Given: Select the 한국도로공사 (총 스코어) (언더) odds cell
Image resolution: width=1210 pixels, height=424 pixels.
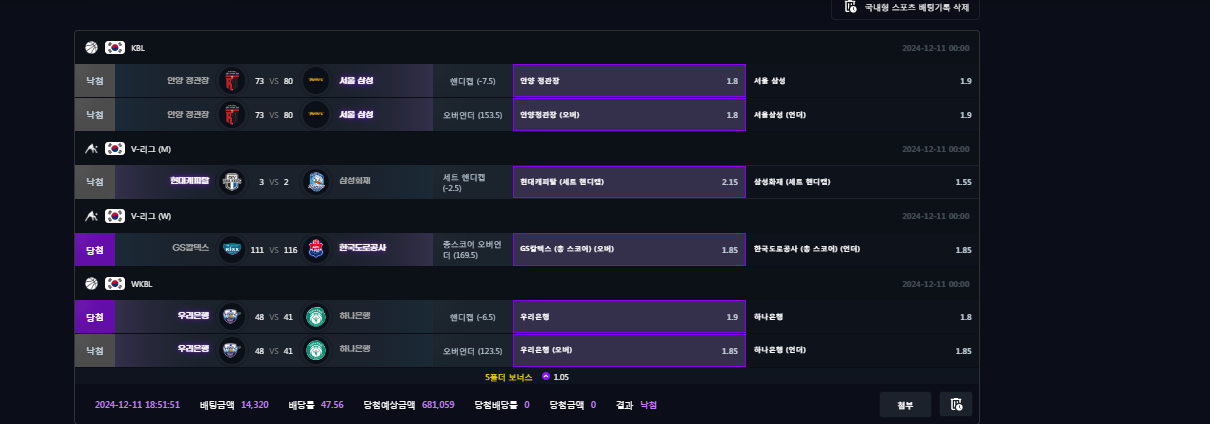Looking at the screenshot, I should [862, 249].
